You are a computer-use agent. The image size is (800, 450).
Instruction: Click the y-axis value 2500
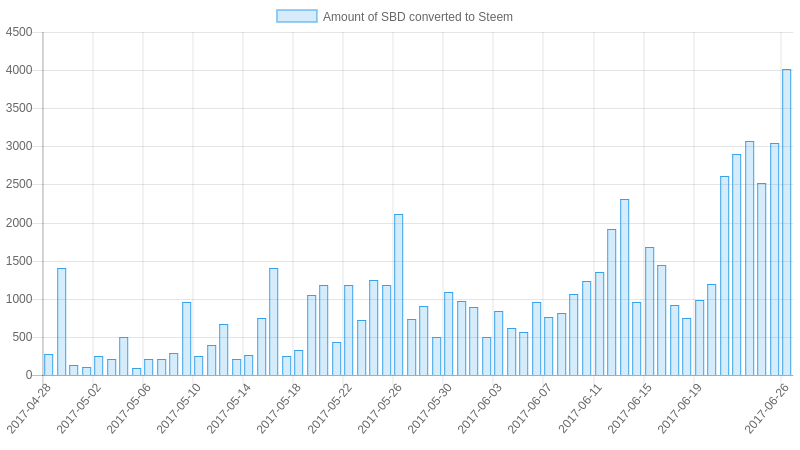pos(19,184)
